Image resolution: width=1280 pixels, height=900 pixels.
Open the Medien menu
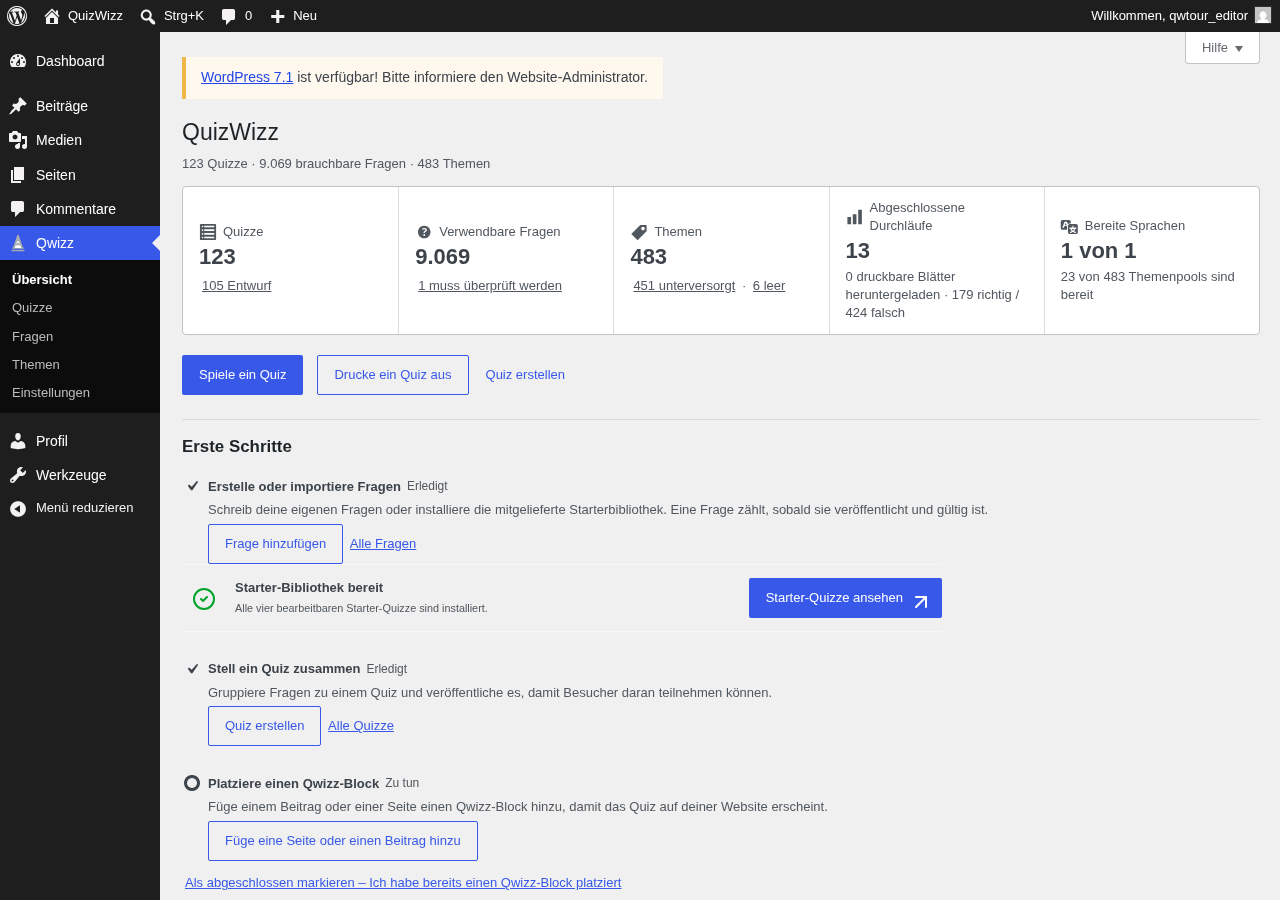click(x=80, y=140)
